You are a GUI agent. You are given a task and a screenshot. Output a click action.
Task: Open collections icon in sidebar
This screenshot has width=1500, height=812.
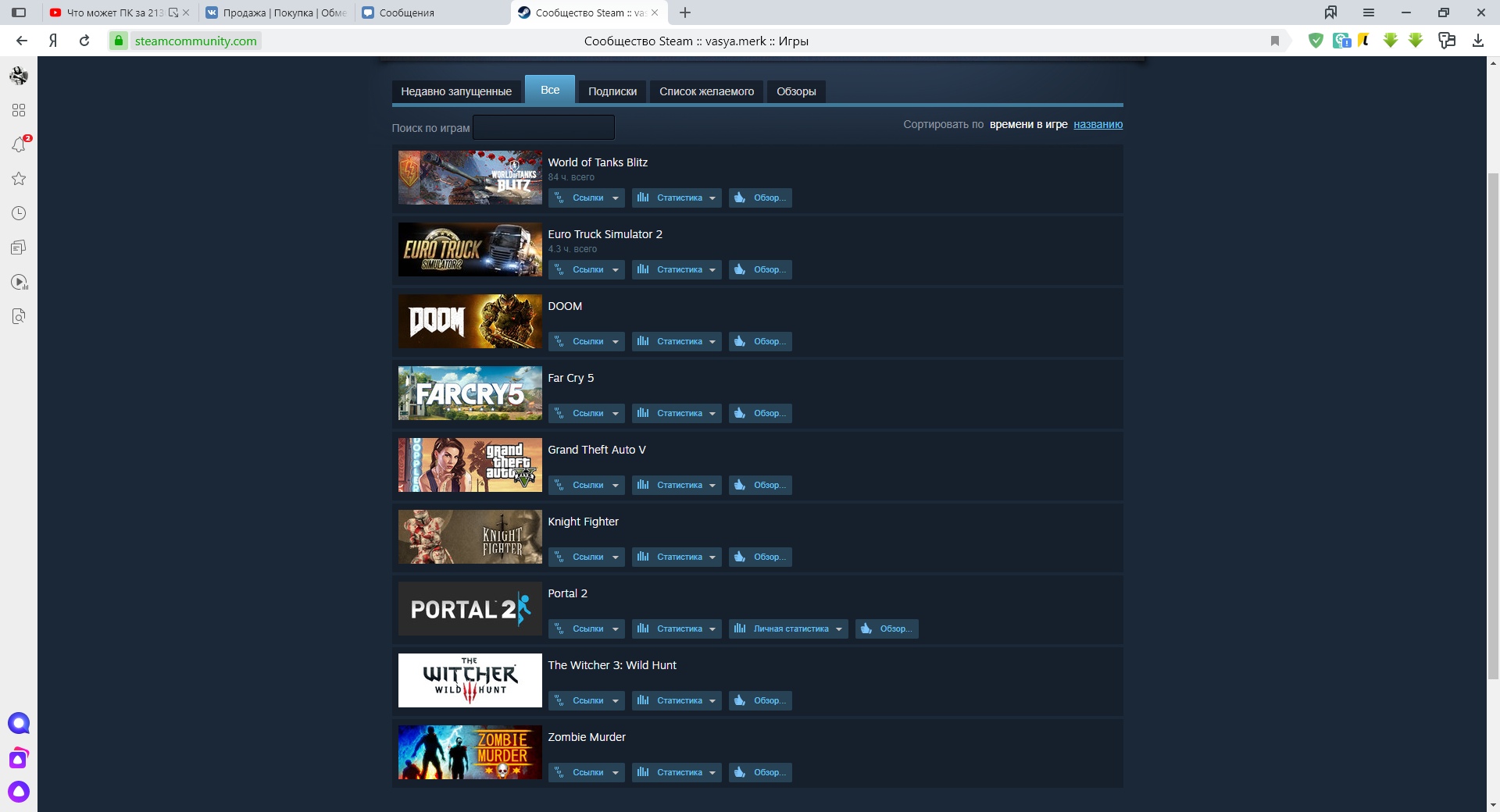(x=19, y=248)
